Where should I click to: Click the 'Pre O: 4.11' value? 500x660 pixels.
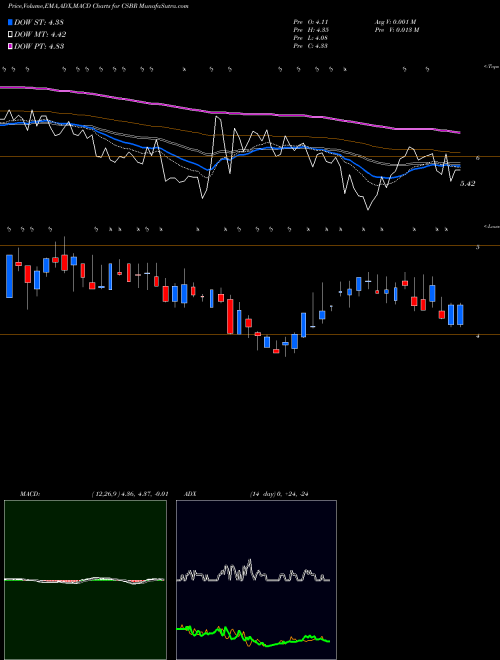pyautogui.click(x=311, y=22)
